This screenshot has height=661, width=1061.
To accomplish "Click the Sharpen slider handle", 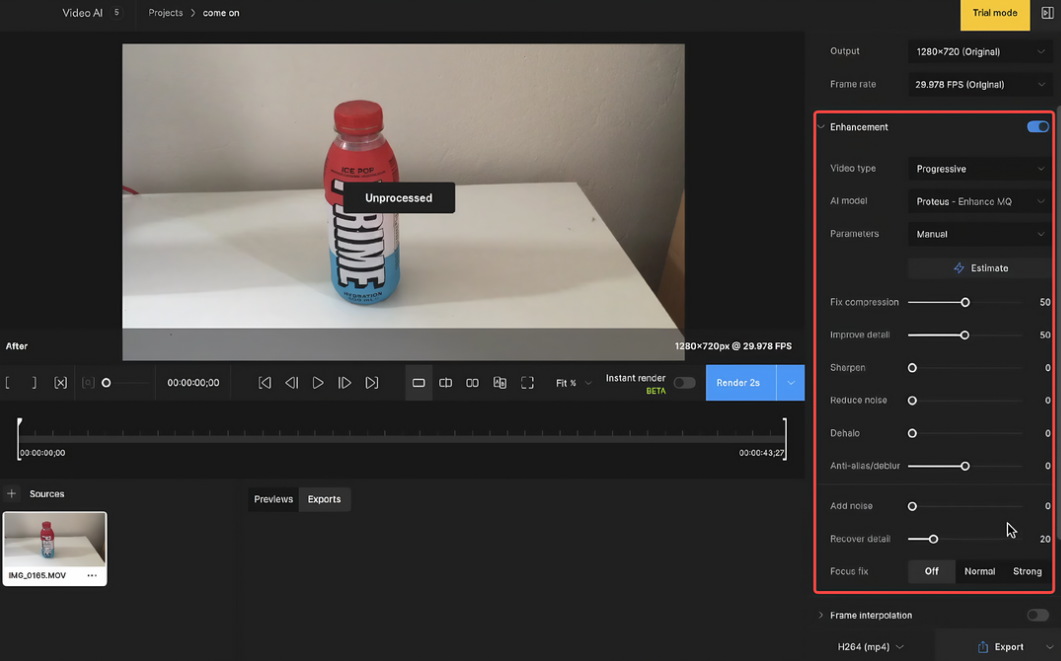I will coord(911,367).
